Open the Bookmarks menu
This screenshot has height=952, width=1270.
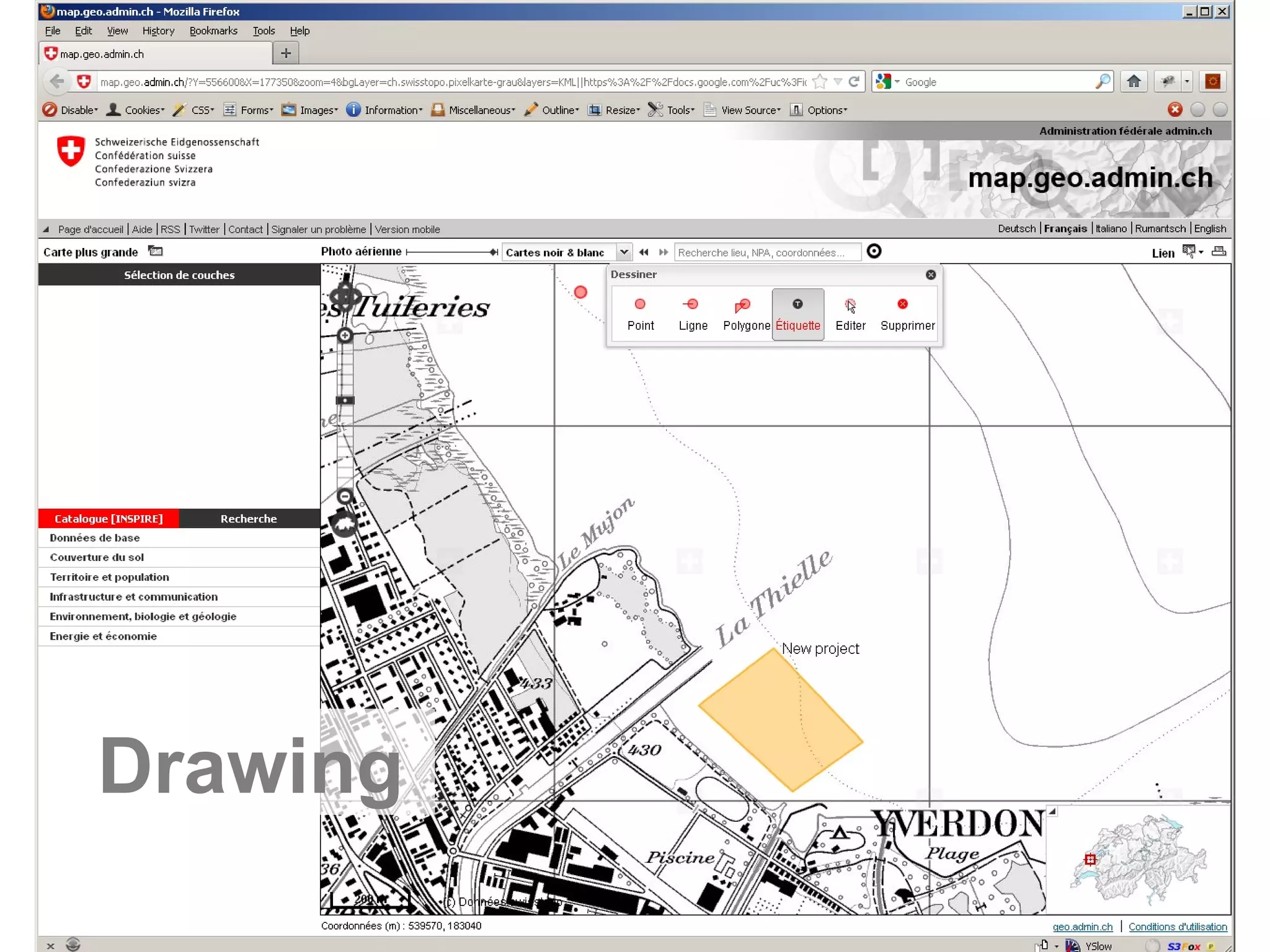[x=213, y=31]
